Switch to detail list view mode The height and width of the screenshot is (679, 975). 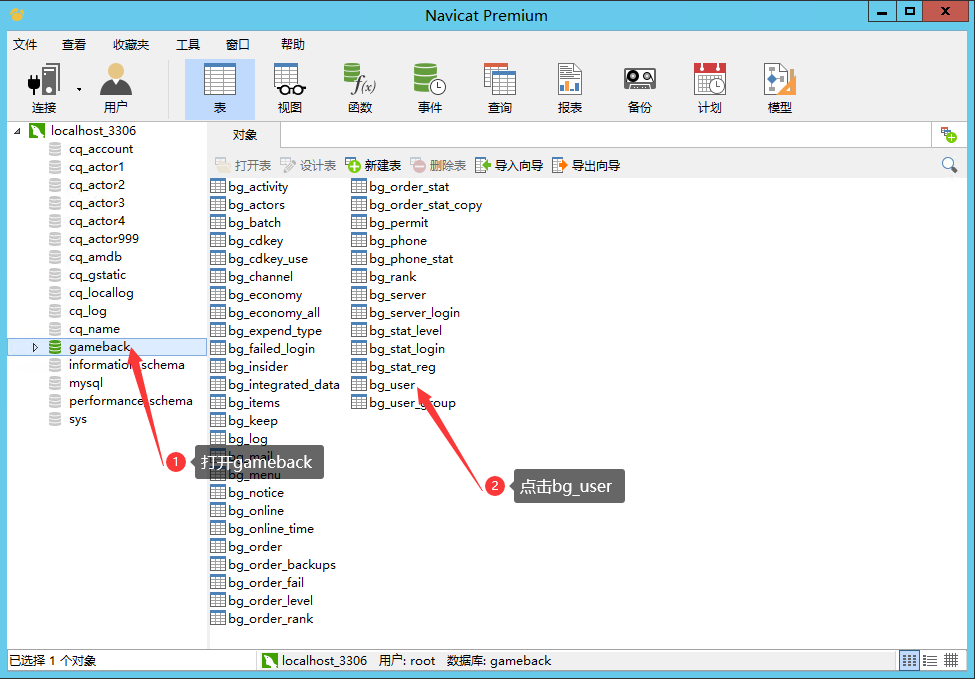[930, 660]
